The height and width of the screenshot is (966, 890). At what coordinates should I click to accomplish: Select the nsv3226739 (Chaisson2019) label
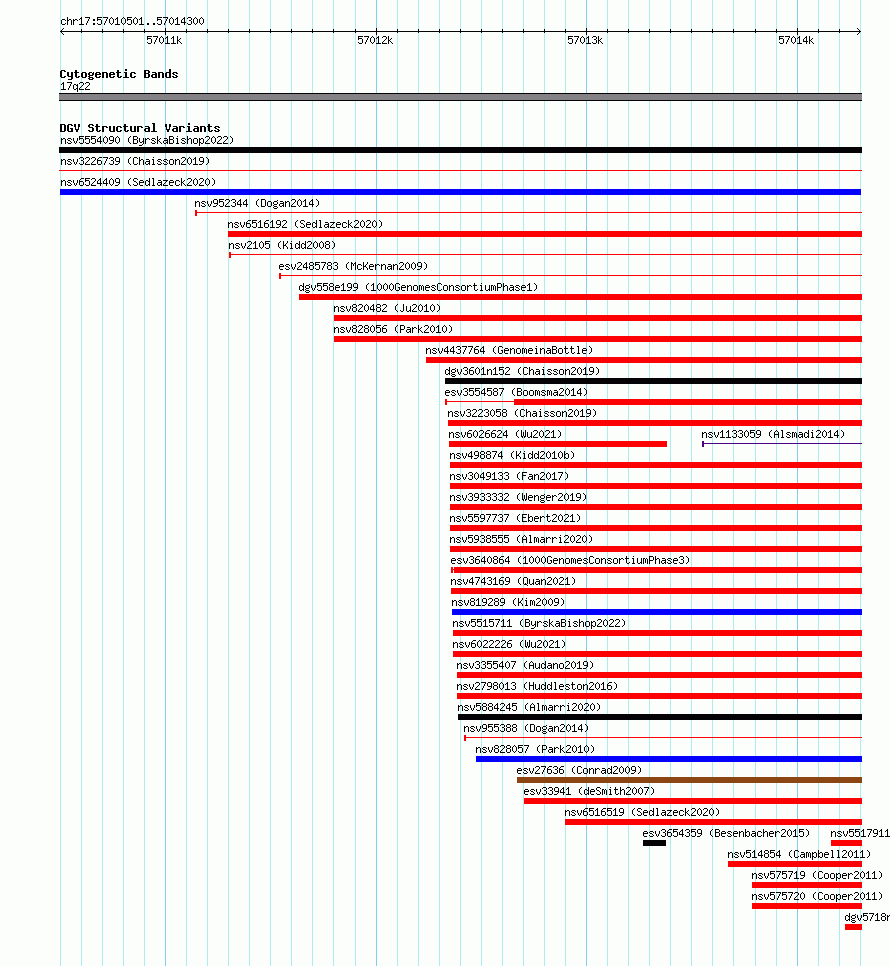[135, 161]
